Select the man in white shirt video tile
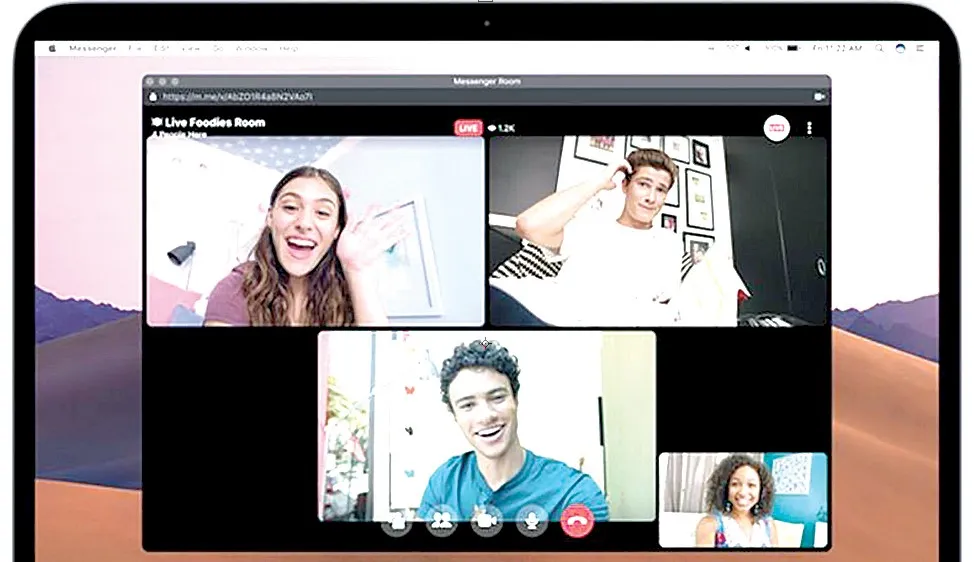The image size is (974, 562). point(658,231)
